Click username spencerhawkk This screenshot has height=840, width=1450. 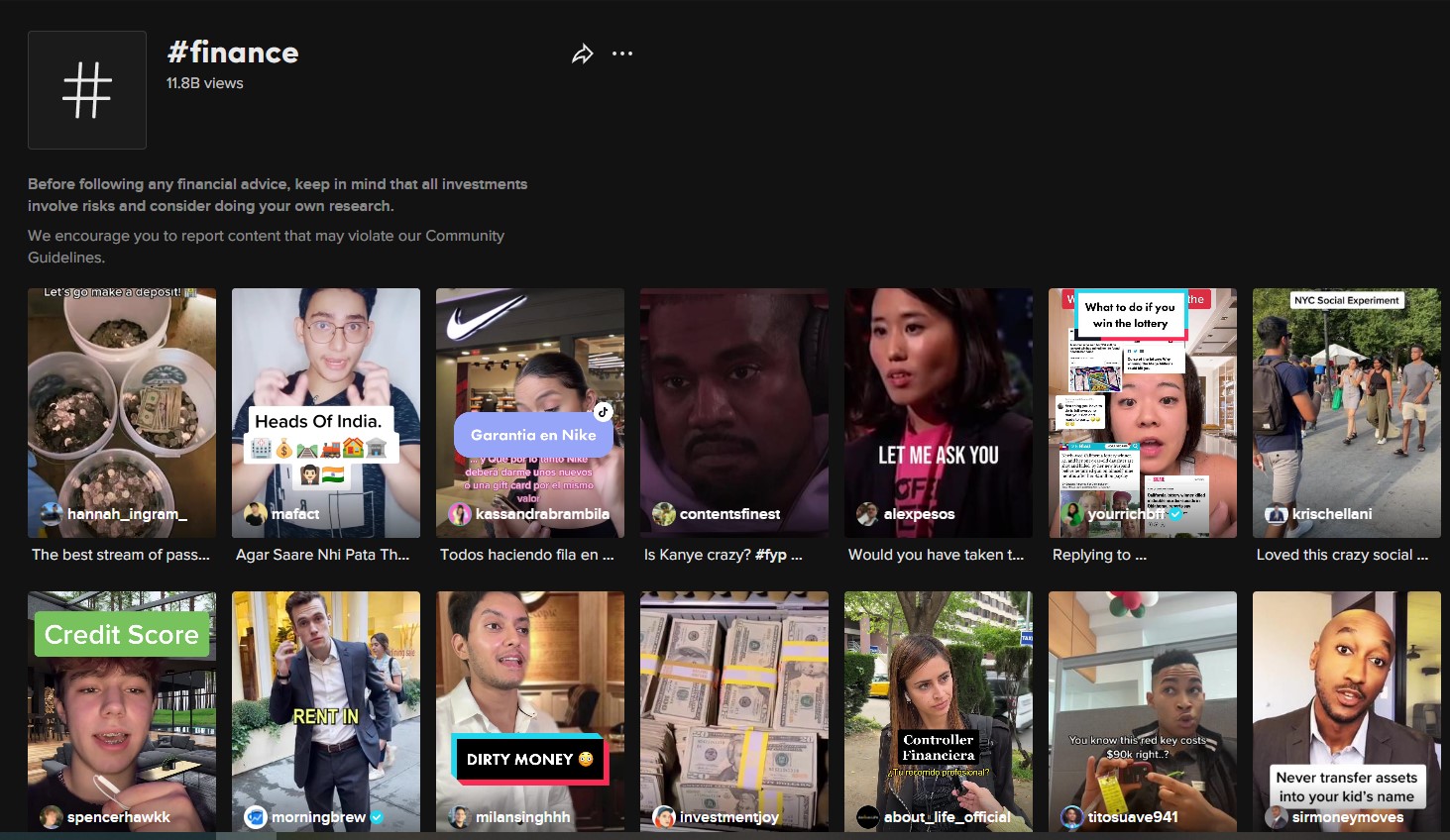pos(119,817)
